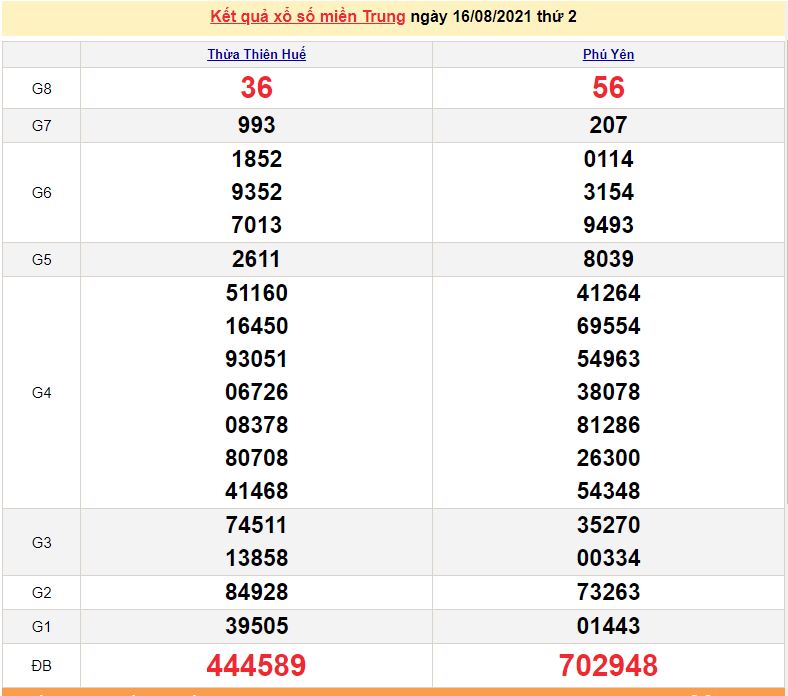Screen dimensions: 788x696
Task: Select the G6 number 9352
Action: (257, 192)
